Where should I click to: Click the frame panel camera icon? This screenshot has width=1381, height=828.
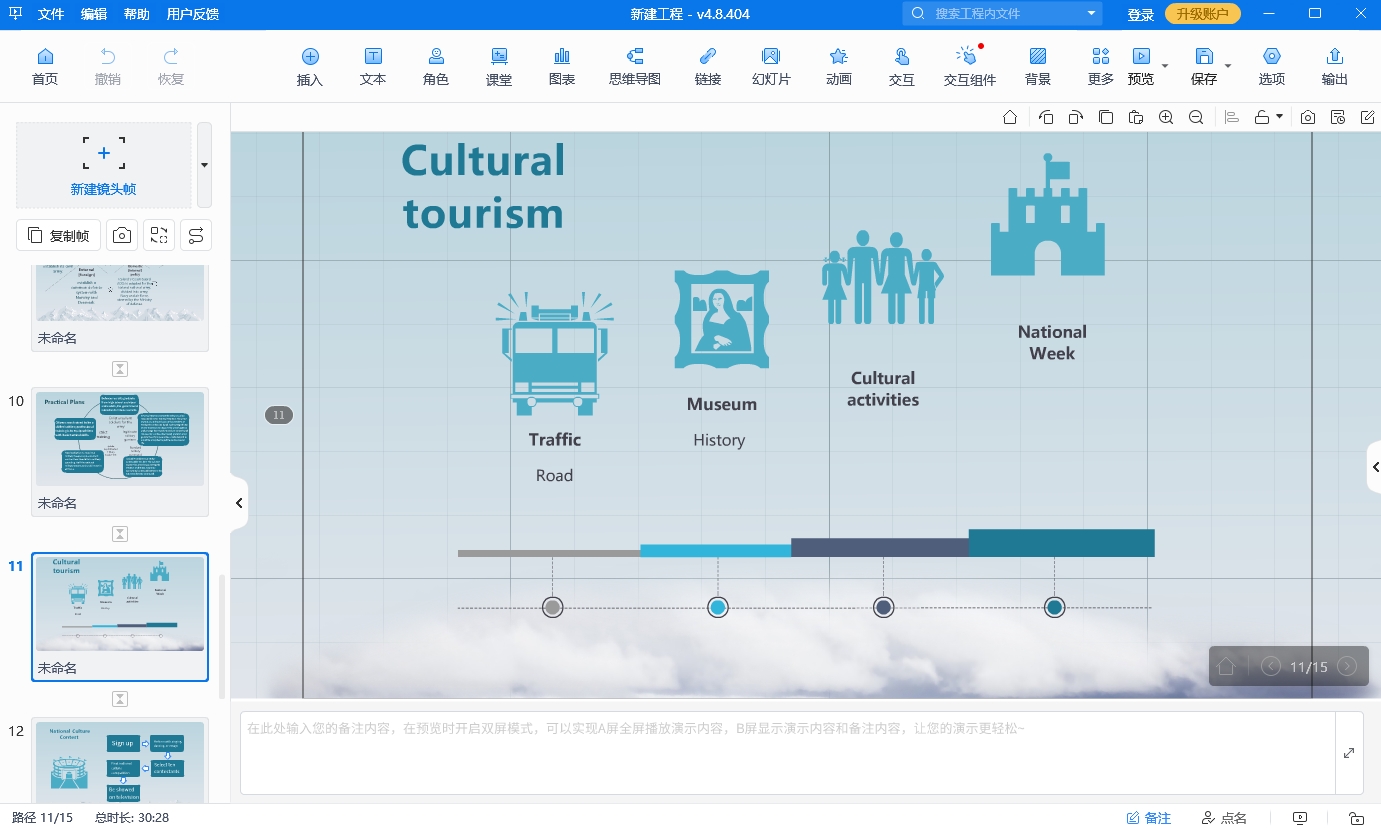click(x=122, y=235)
